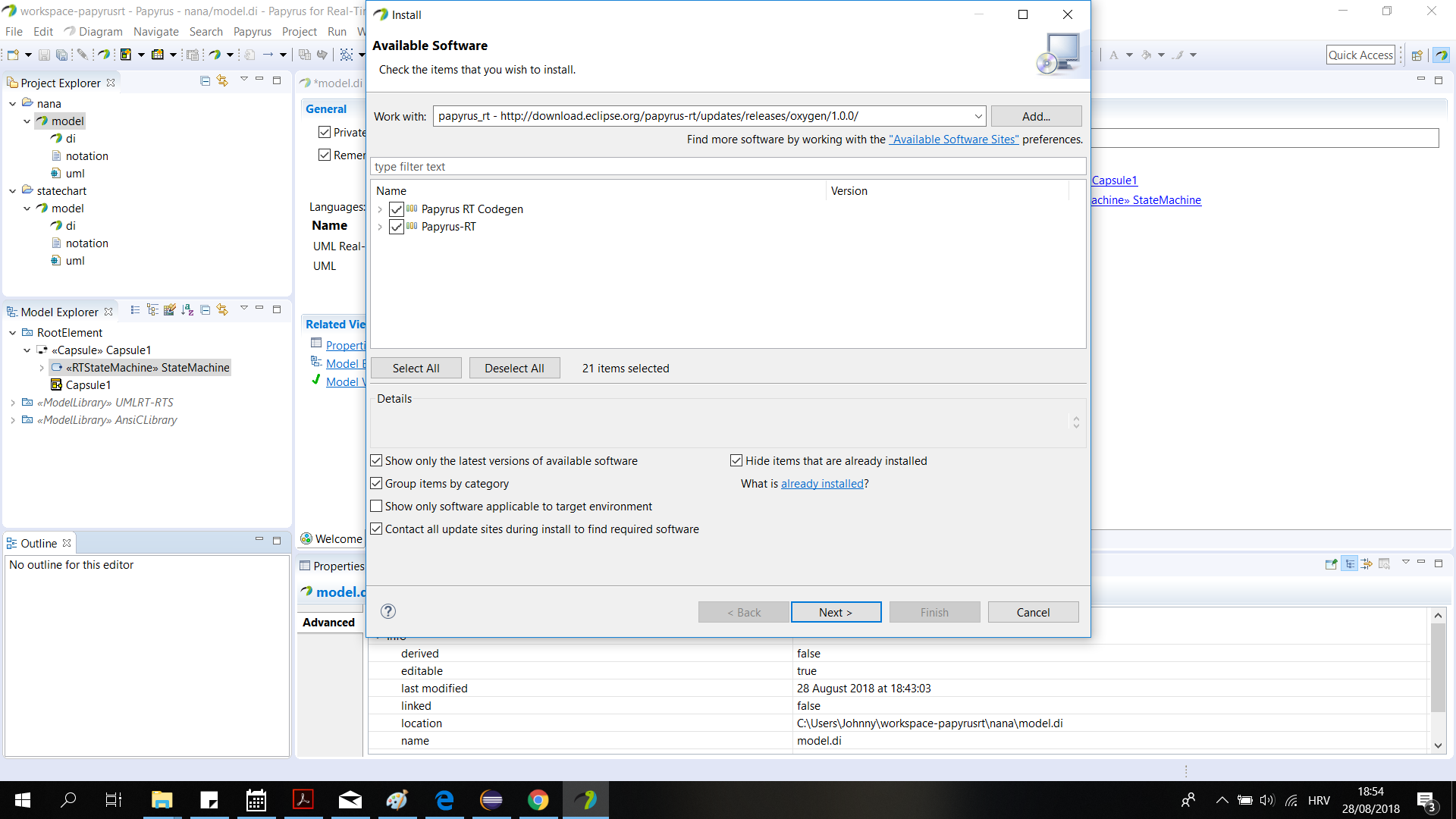
Task: Click the tree layout icon in Model Explorer toolbar
Action: (x=152, y=309)
